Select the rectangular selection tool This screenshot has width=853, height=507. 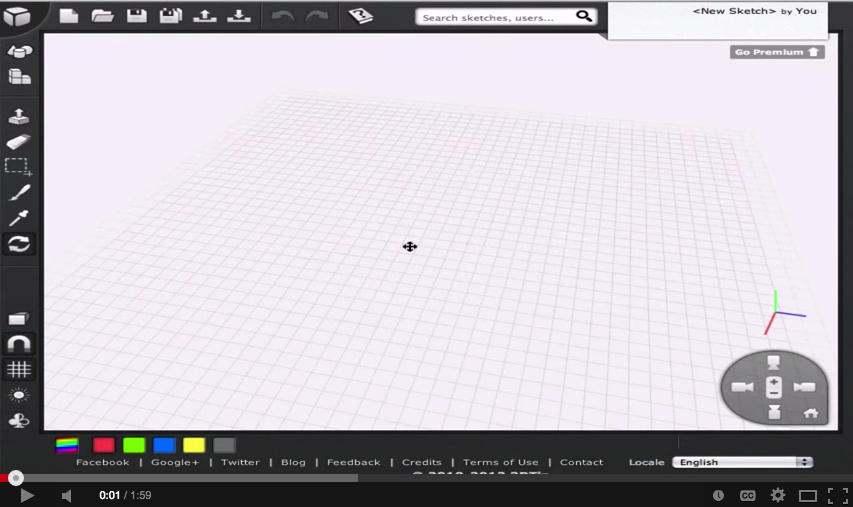coord(18,167)
